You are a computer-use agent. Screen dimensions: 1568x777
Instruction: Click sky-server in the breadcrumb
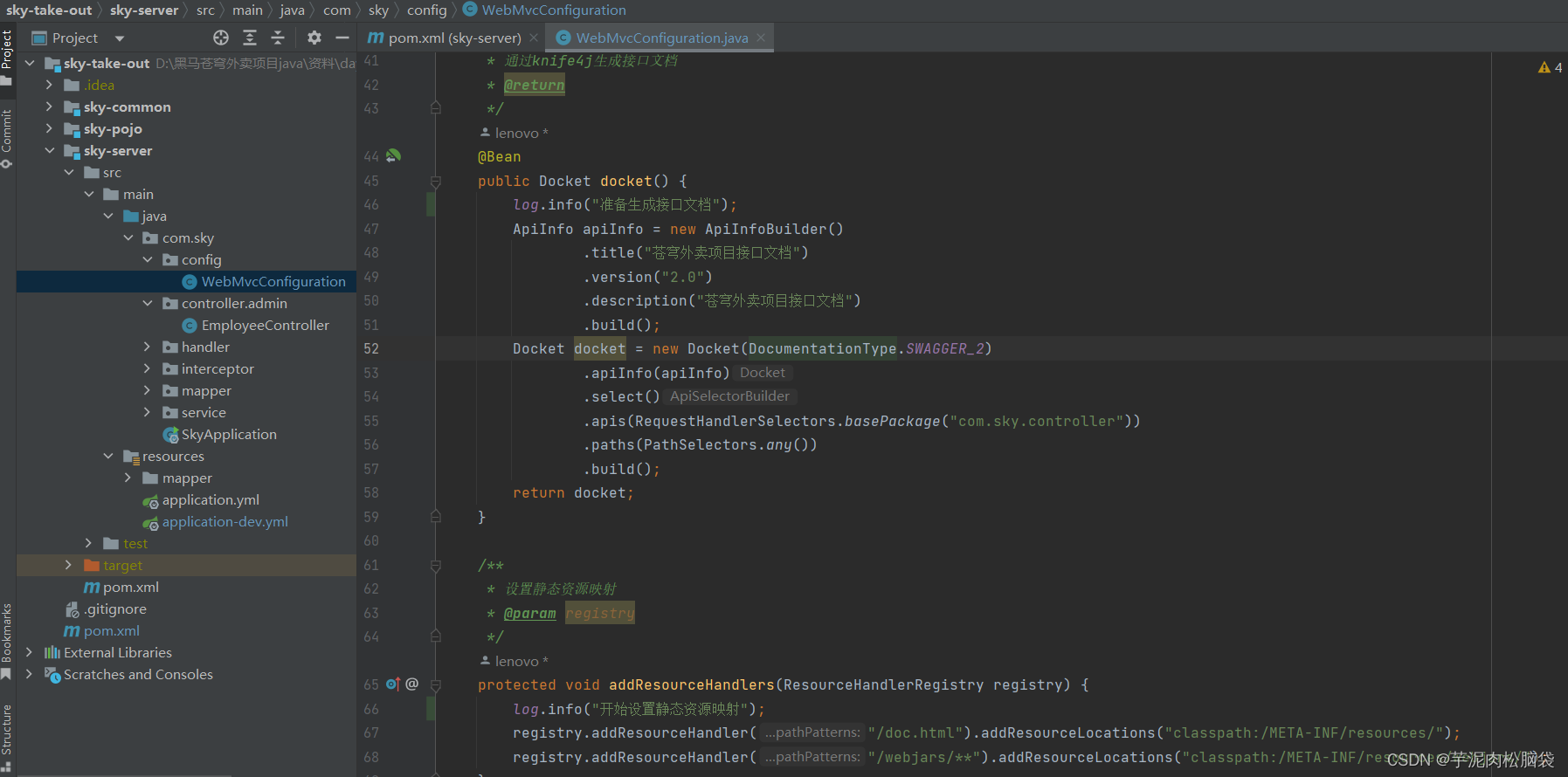[x=144, y=10]
